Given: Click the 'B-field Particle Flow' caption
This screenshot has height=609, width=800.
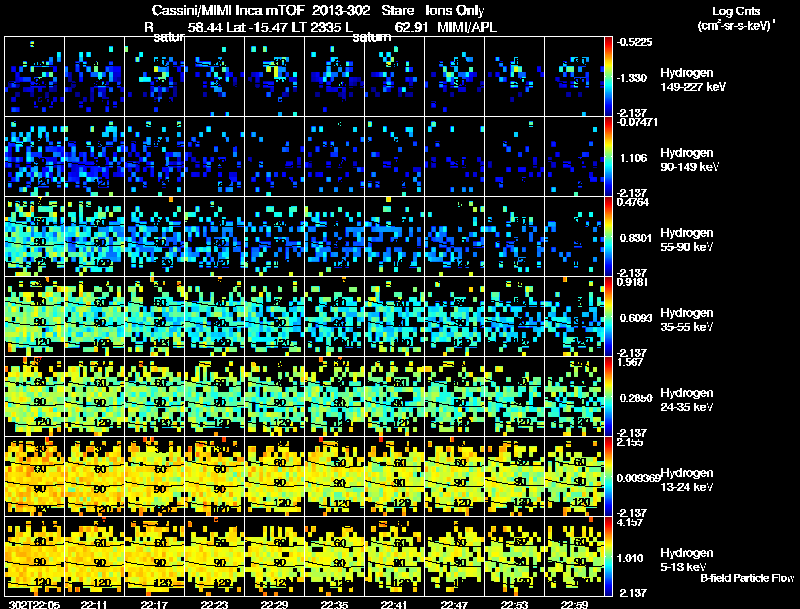Looking at the screenshot, I should pos(747,578).
